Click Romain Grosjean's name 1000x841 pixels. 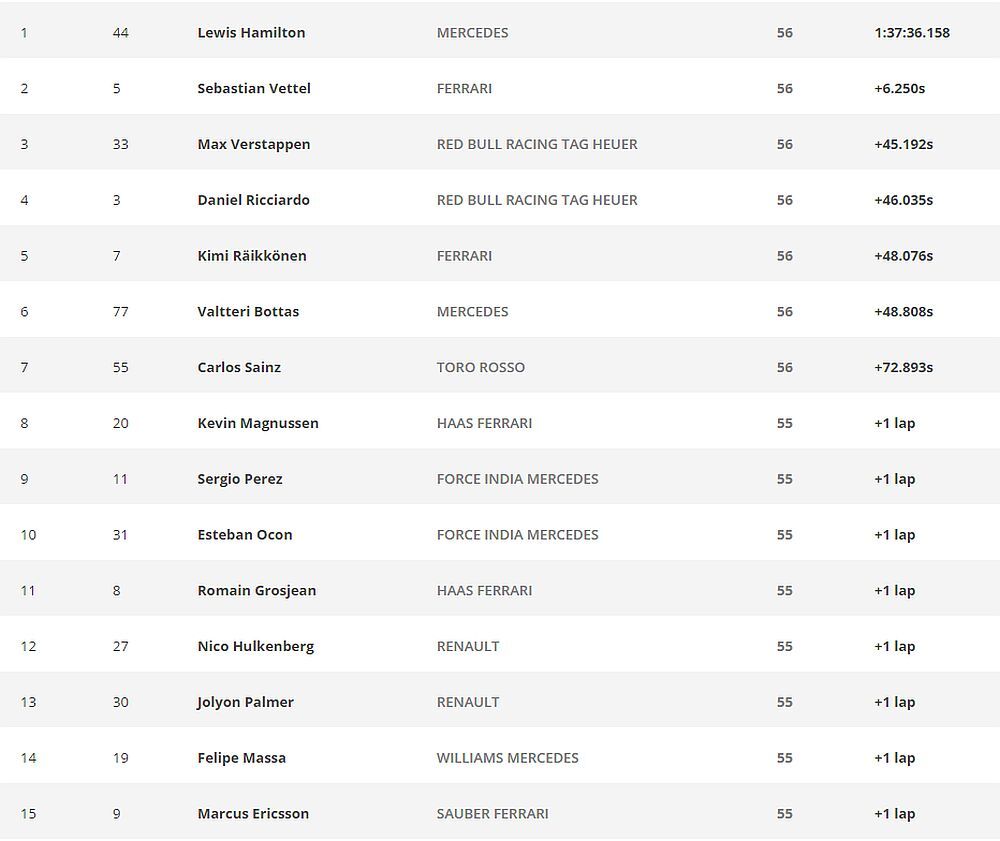tap(256, 591)
